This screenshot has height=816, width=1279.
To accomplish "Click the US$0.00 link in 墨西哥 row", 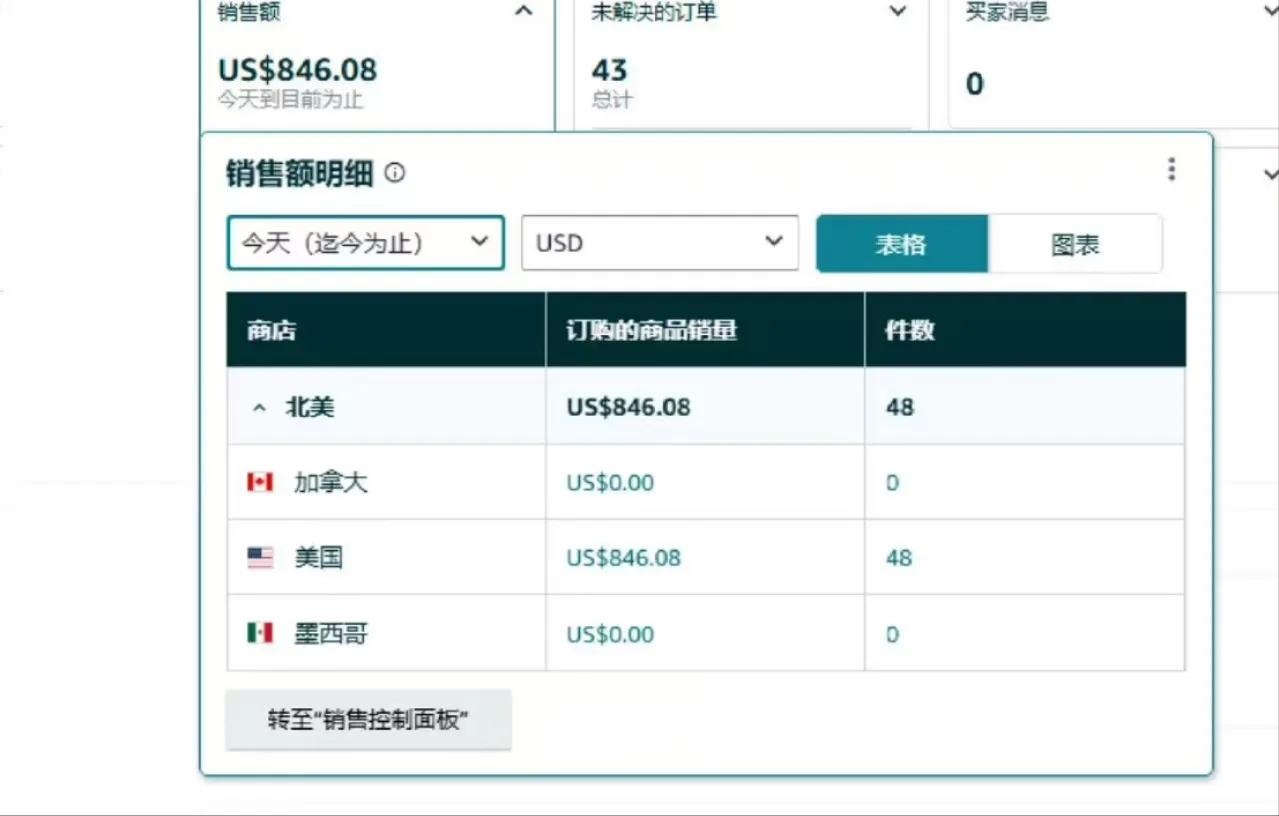I will tap(610, 634).
